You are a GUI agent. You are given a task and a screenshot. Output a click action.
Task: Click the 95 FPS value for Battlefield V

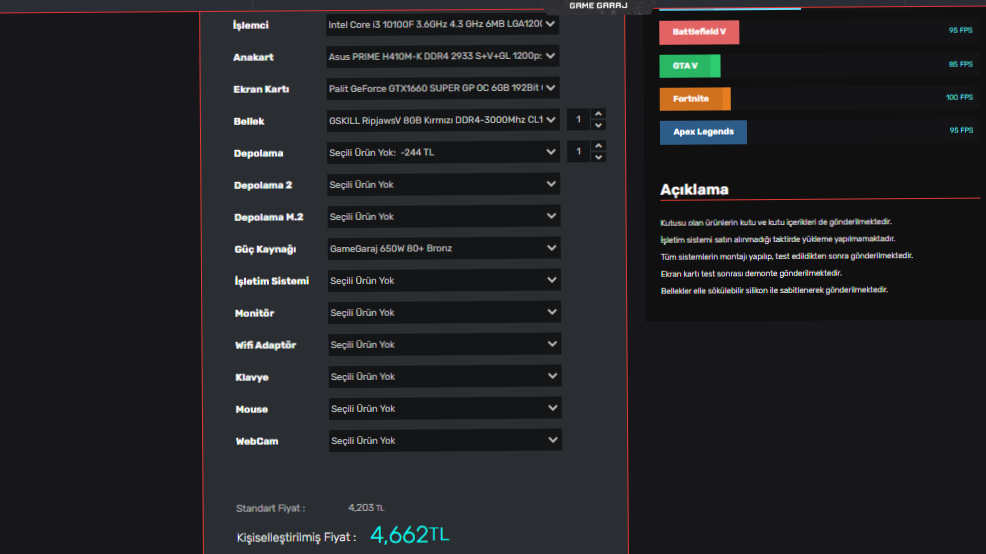(x=960, y=30)
